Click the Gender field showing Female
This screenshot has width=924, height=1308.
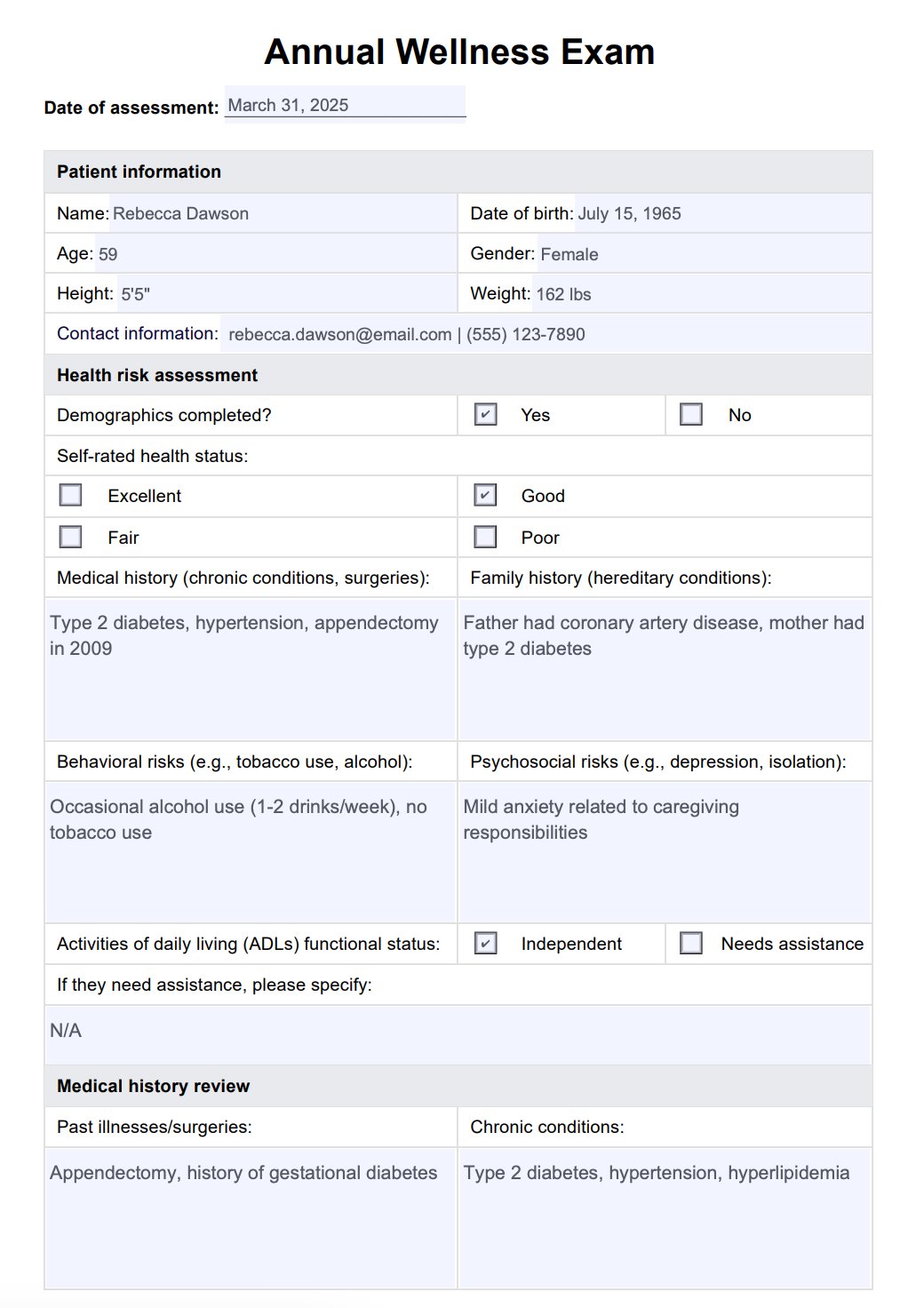coord(702,254)
